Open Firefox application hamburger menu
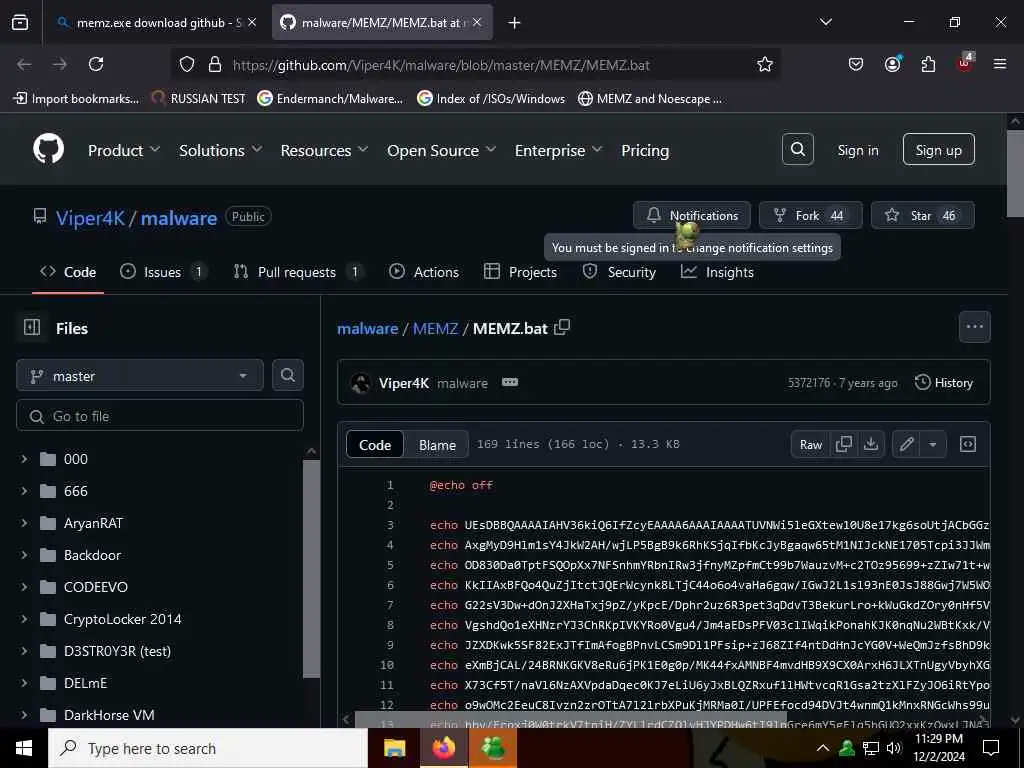Image resolution: width=1024 pixels, height=768 pixels. point(1000,64)
